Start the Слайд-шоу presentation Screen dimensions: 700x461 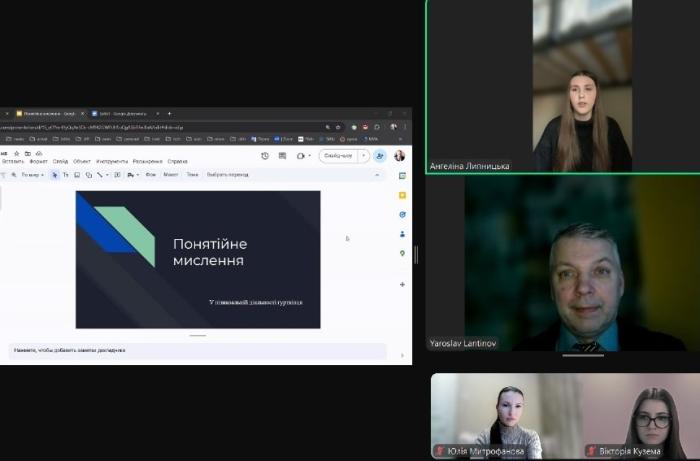point(337,156)
